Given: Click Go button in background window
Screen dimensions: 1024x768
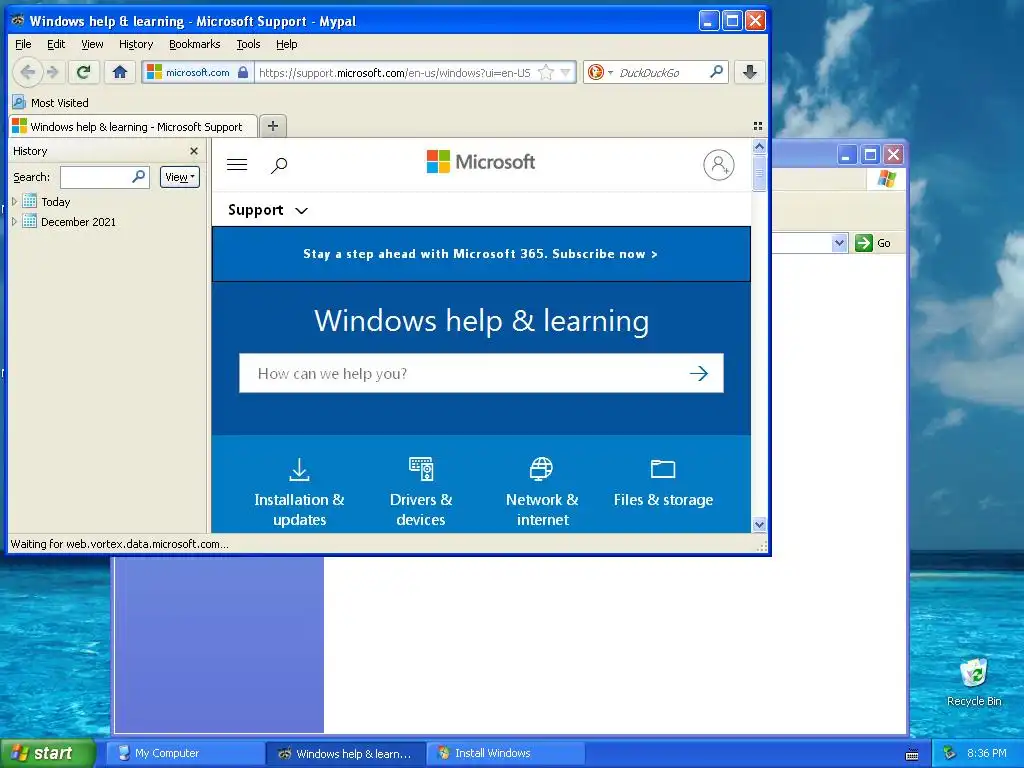Looking at the screenshot, I should click(872, 243).
